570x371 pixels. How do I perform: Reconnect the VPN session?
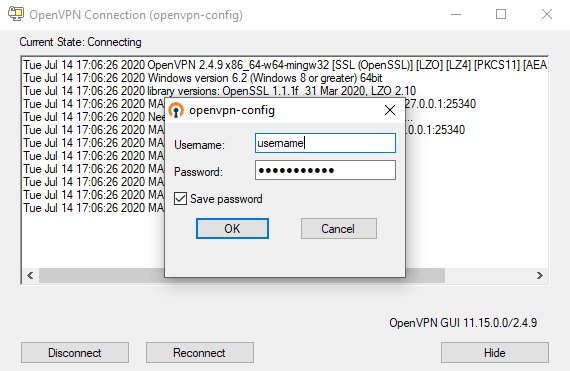(200, 352)
